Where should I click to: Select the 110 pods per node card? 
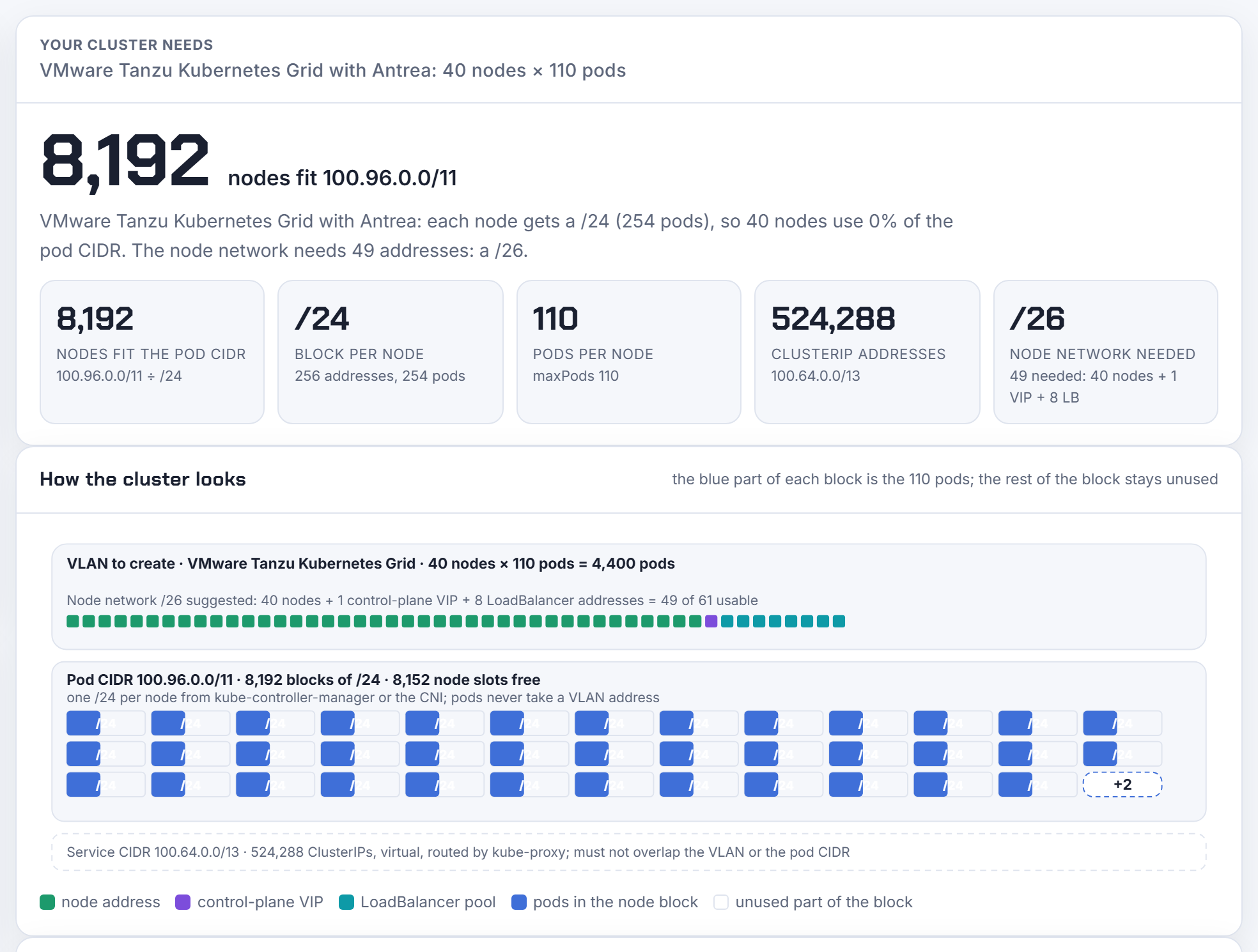click(629, 352)
